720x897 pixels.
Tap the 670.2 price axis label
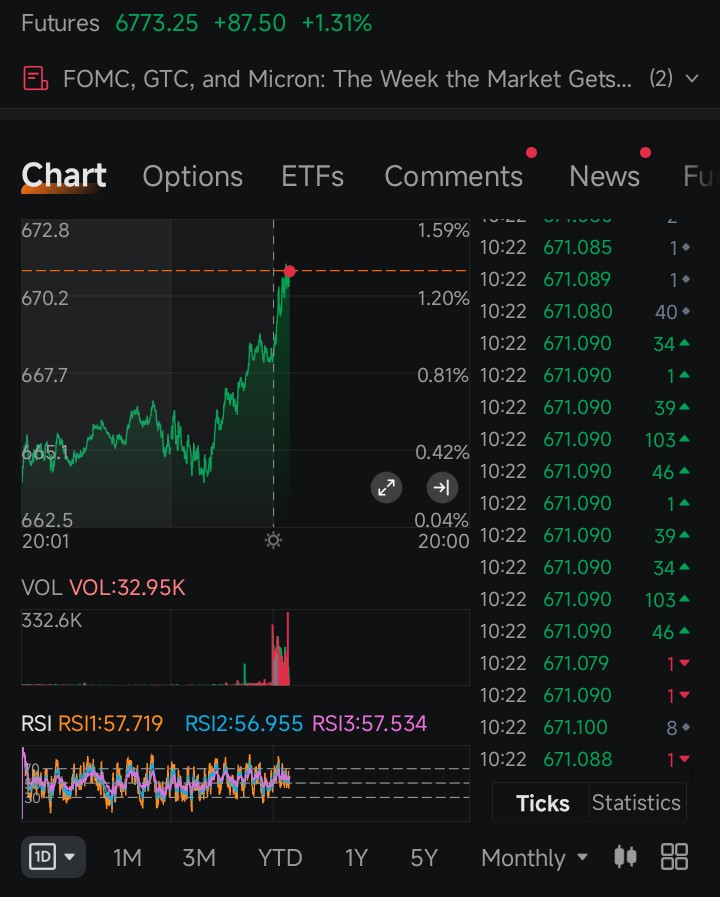click(45, 299)
